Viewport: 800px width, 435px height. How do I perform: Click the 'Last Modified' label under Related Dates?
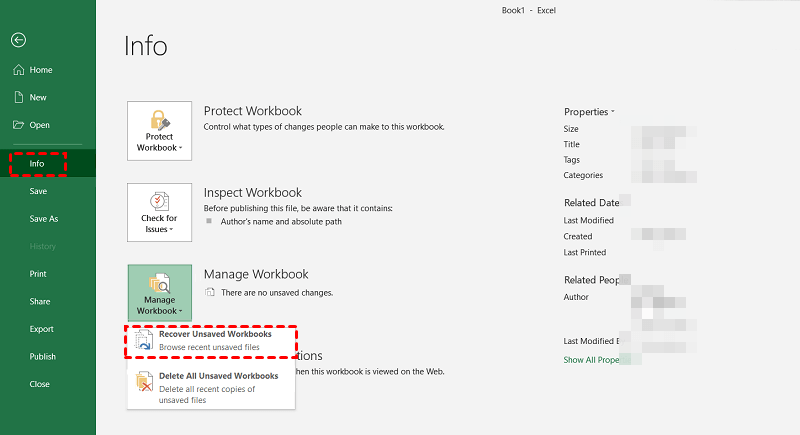click(588, 220)
